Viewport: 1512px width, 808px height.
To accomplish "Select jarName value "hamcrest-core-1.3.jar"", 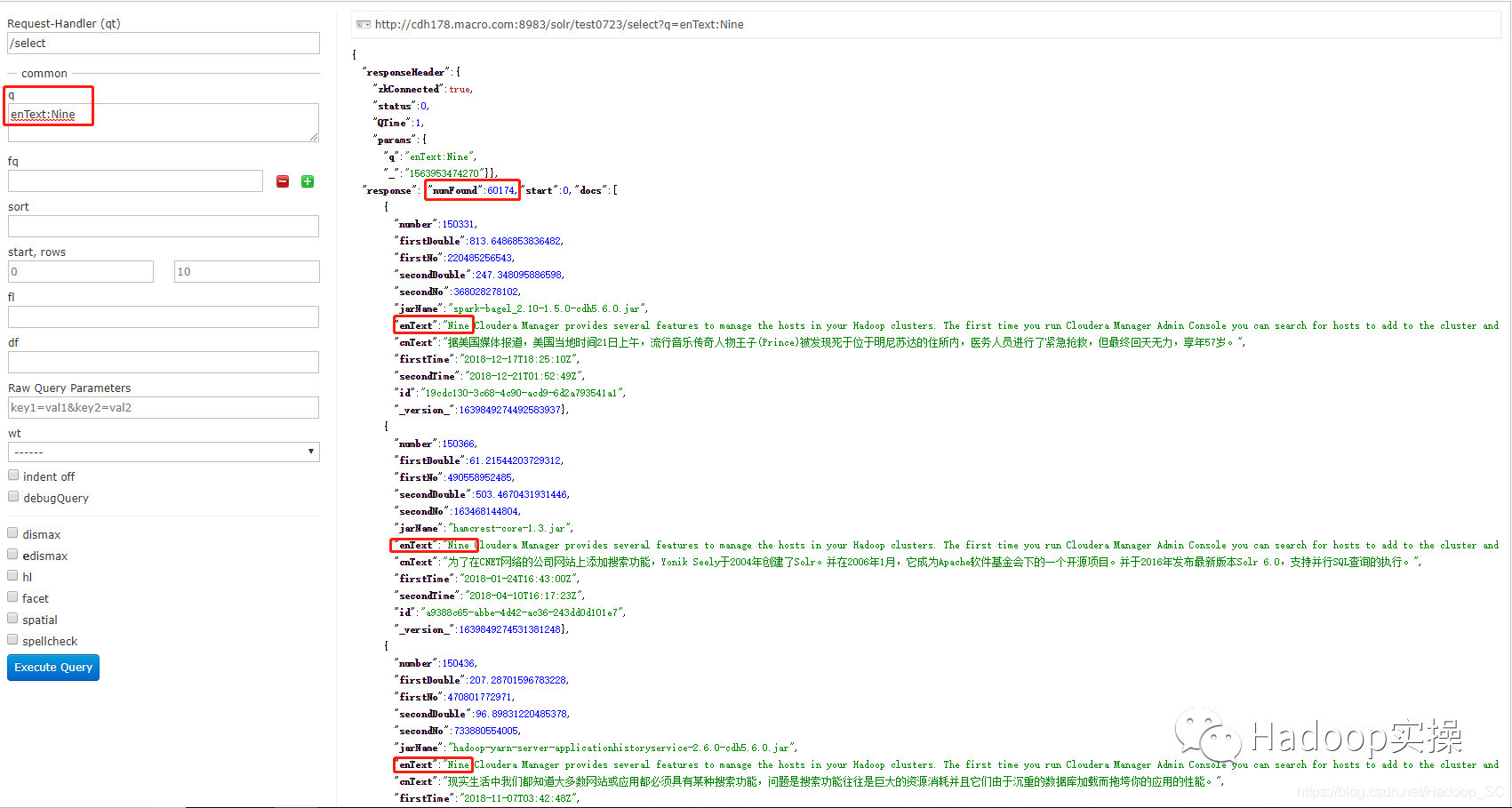I will [509, 528].
